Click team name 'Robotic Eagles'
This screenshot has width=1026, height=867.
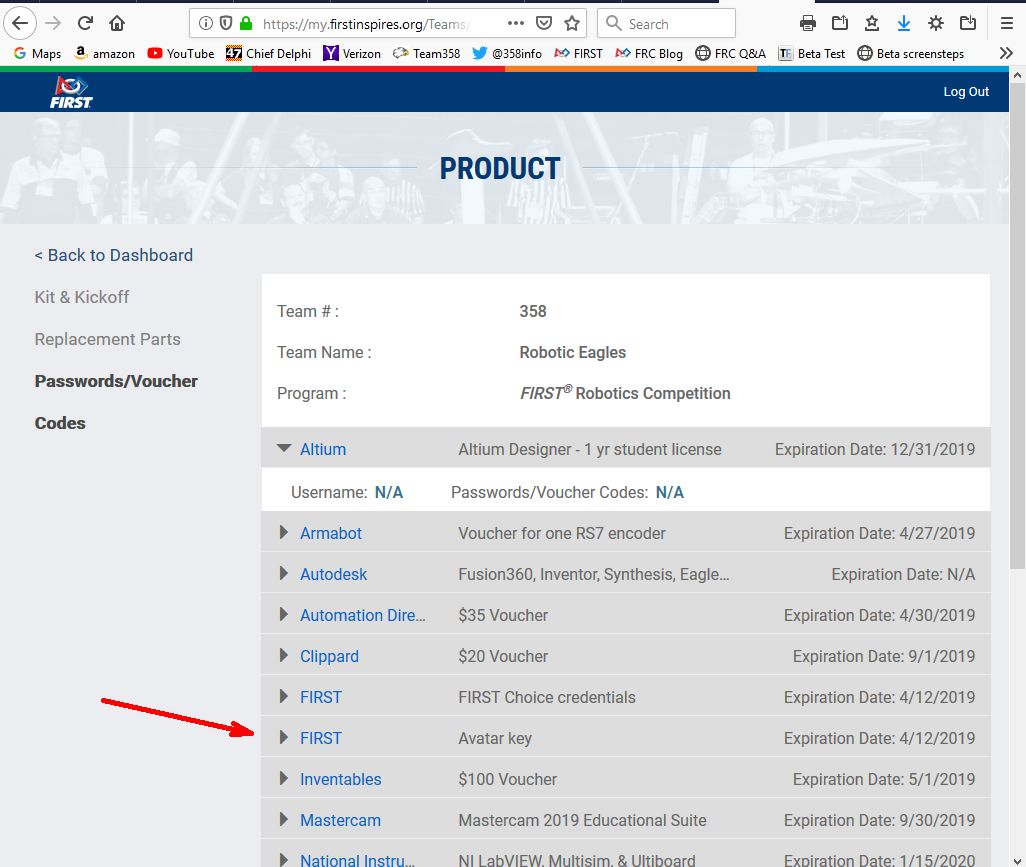tap(573, 353)
